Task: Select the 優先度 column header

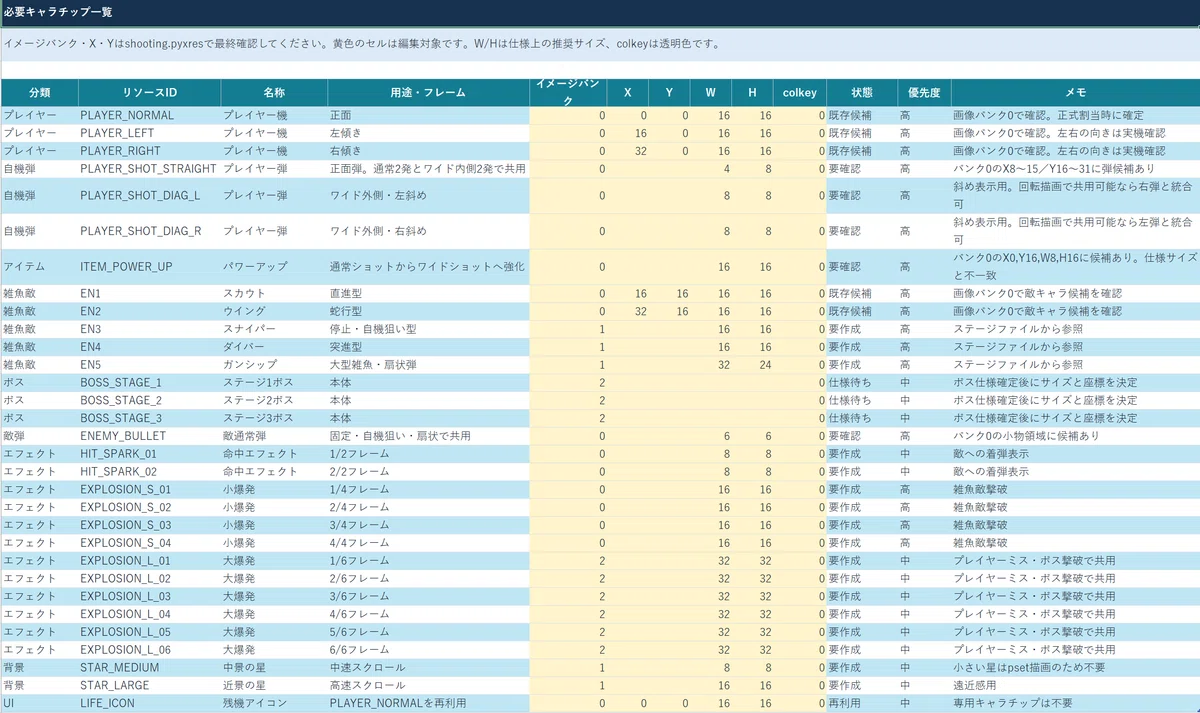Action: coord(924,92)
